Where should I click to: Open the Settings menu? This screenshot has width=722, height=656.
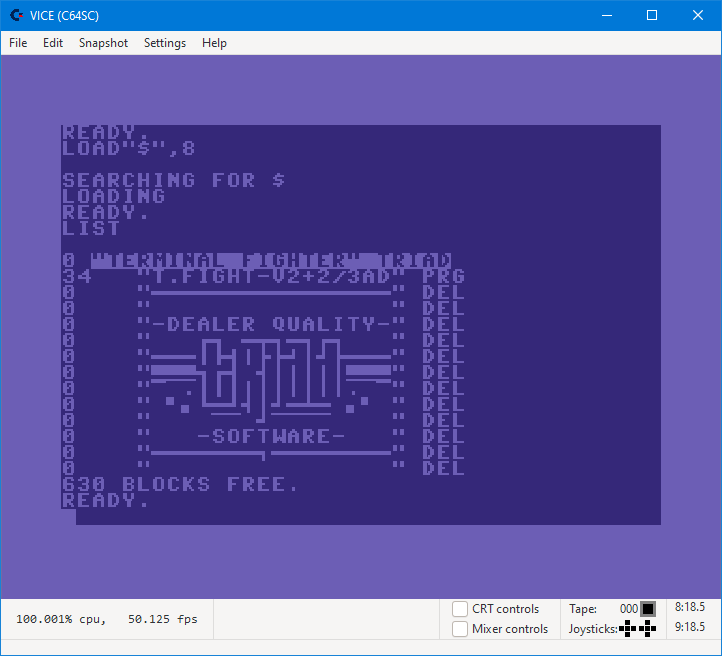[x=165, y=43]
